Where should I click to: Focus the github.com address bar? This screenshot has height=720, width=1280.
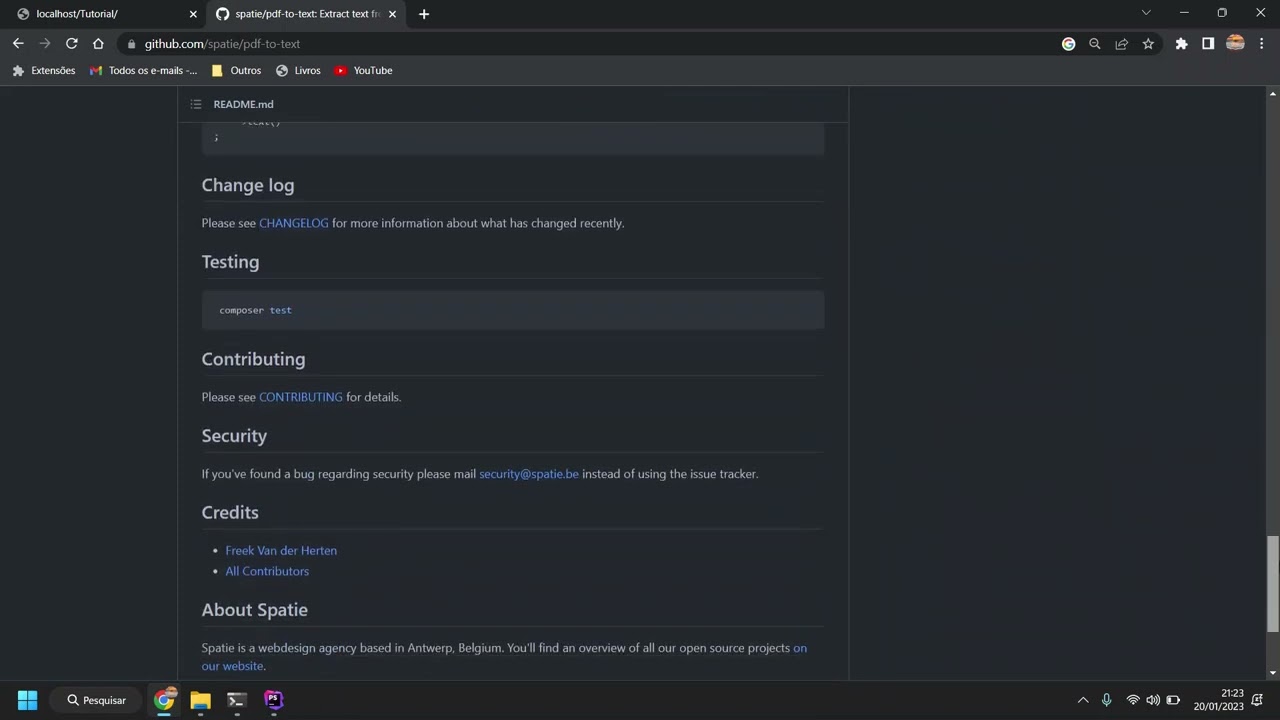coord(590,44)
